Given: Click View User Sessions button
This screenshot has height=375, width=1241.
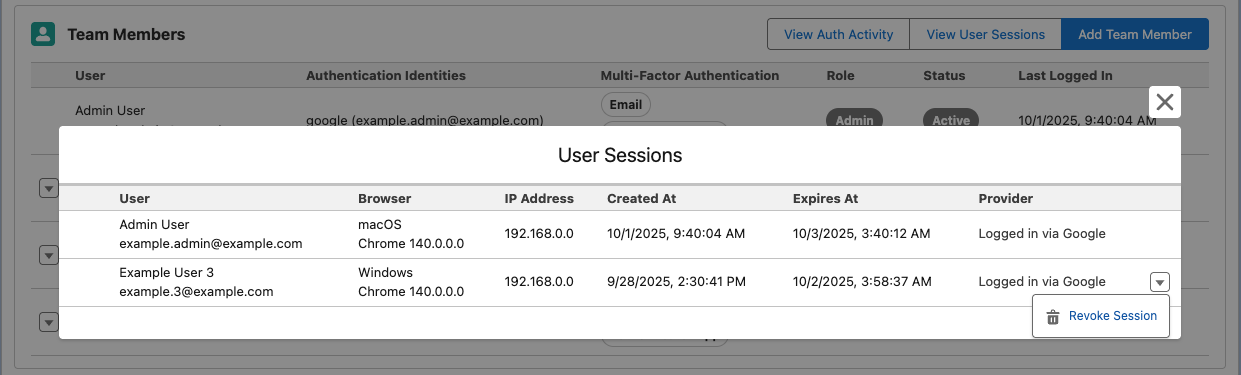Looking at the screenshot, I should pyautogui.click(x=985, y=34).
